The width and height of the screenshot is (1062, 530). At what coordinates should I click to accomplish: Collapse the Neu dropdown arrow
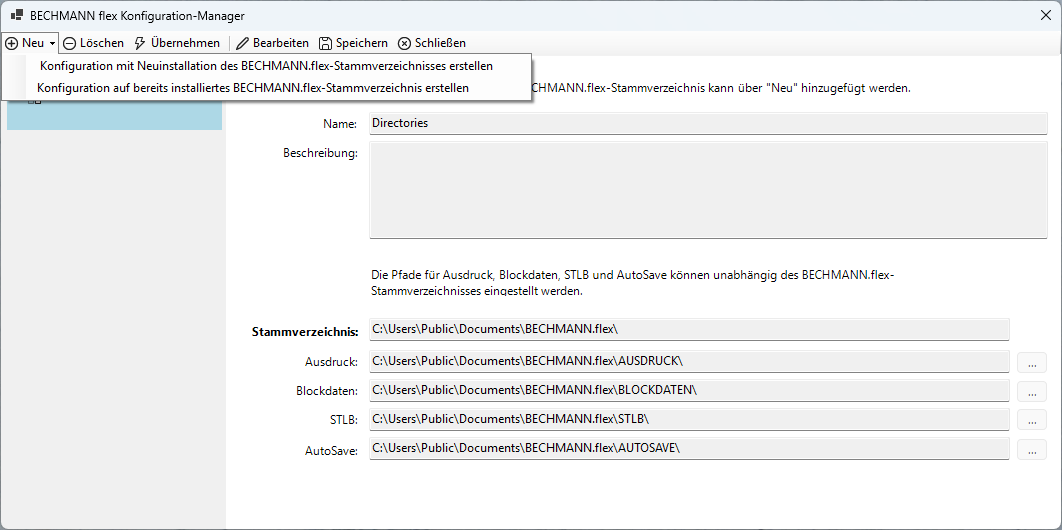click(52, 44)
